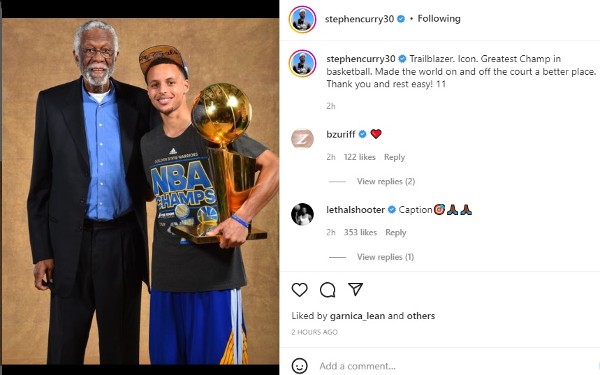This screenshot has height=375, width=600.
Task: View 353 likes on lethalshooter's comment
Action: [360, 233]
